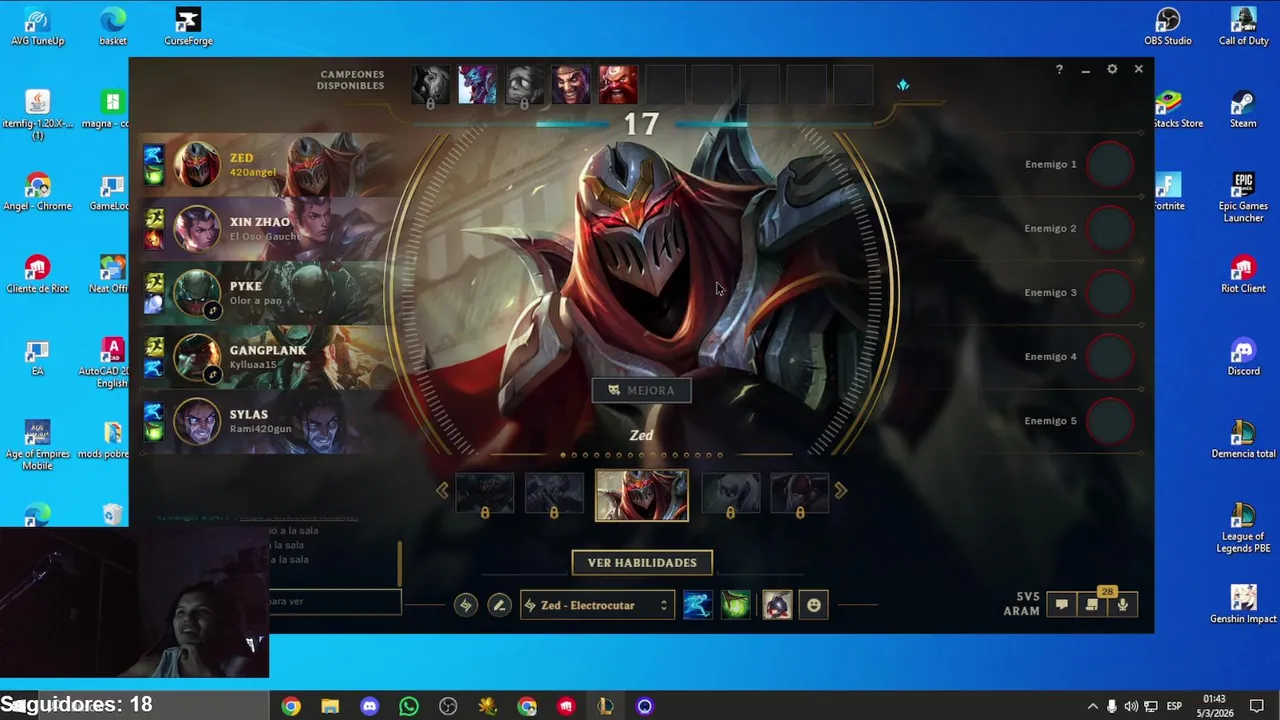Open Genshin Impact desktop icon
1280x720 pixels.
coord(1243,604)
